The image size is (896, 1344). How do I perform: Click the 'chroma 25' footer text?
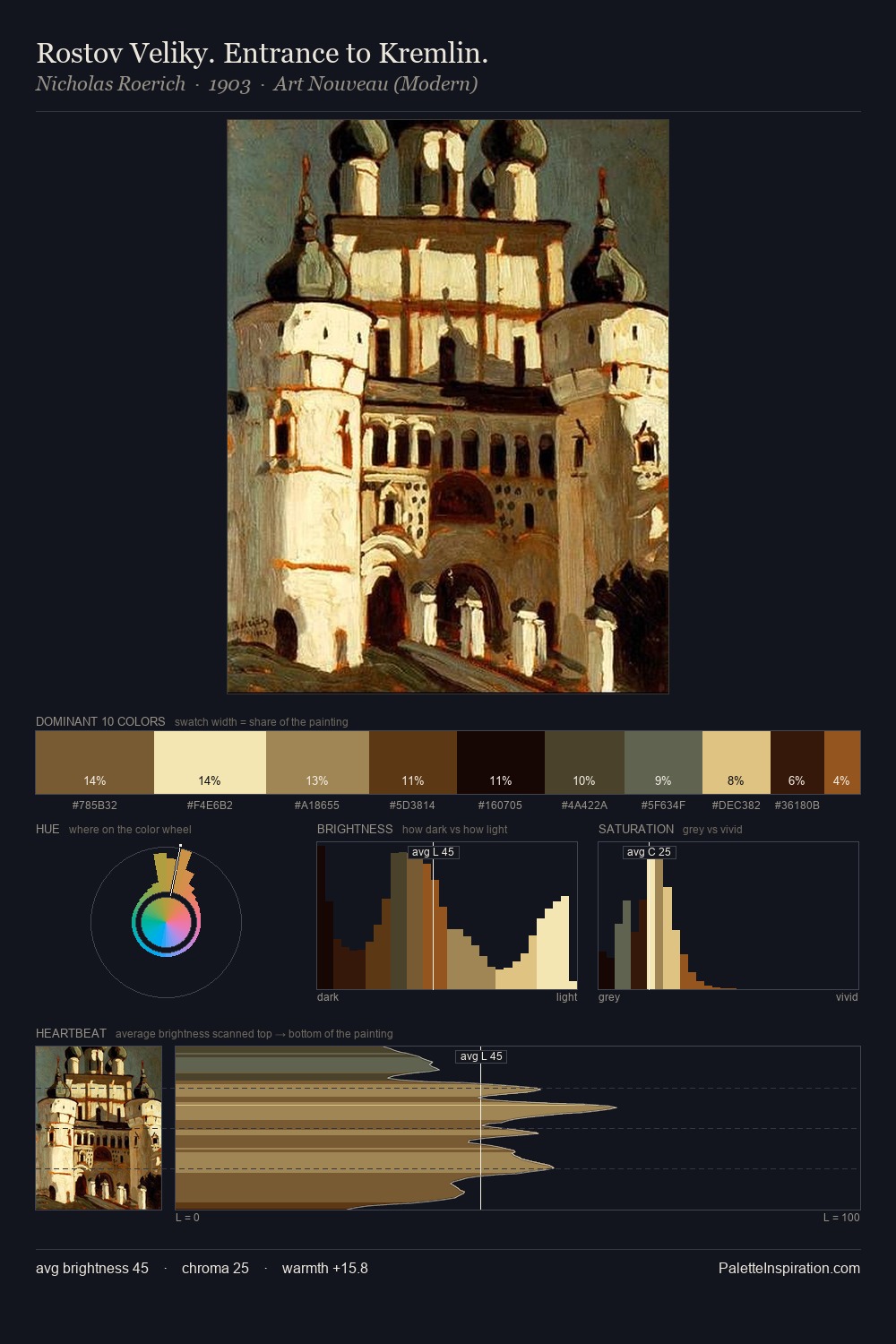[215, 1268]
